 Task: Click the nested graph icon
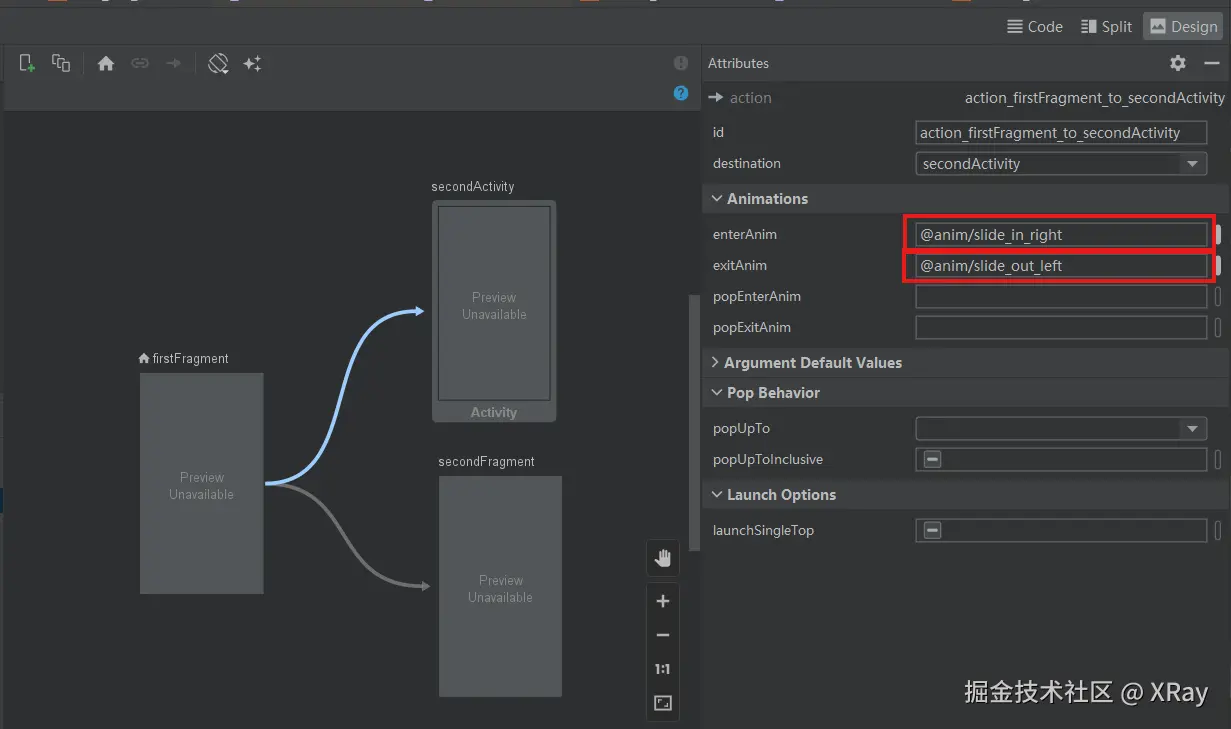pyautogui.click(x=61, y=63)
